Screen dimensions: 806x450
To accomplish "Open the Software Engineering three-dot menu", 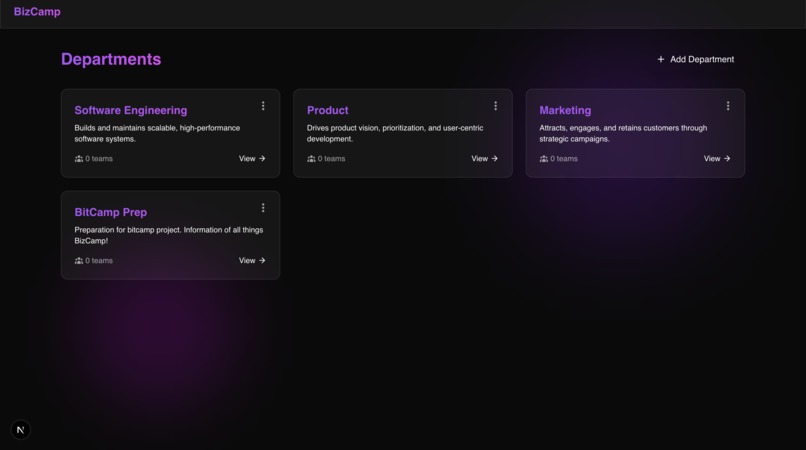I will tap(263, 106).
